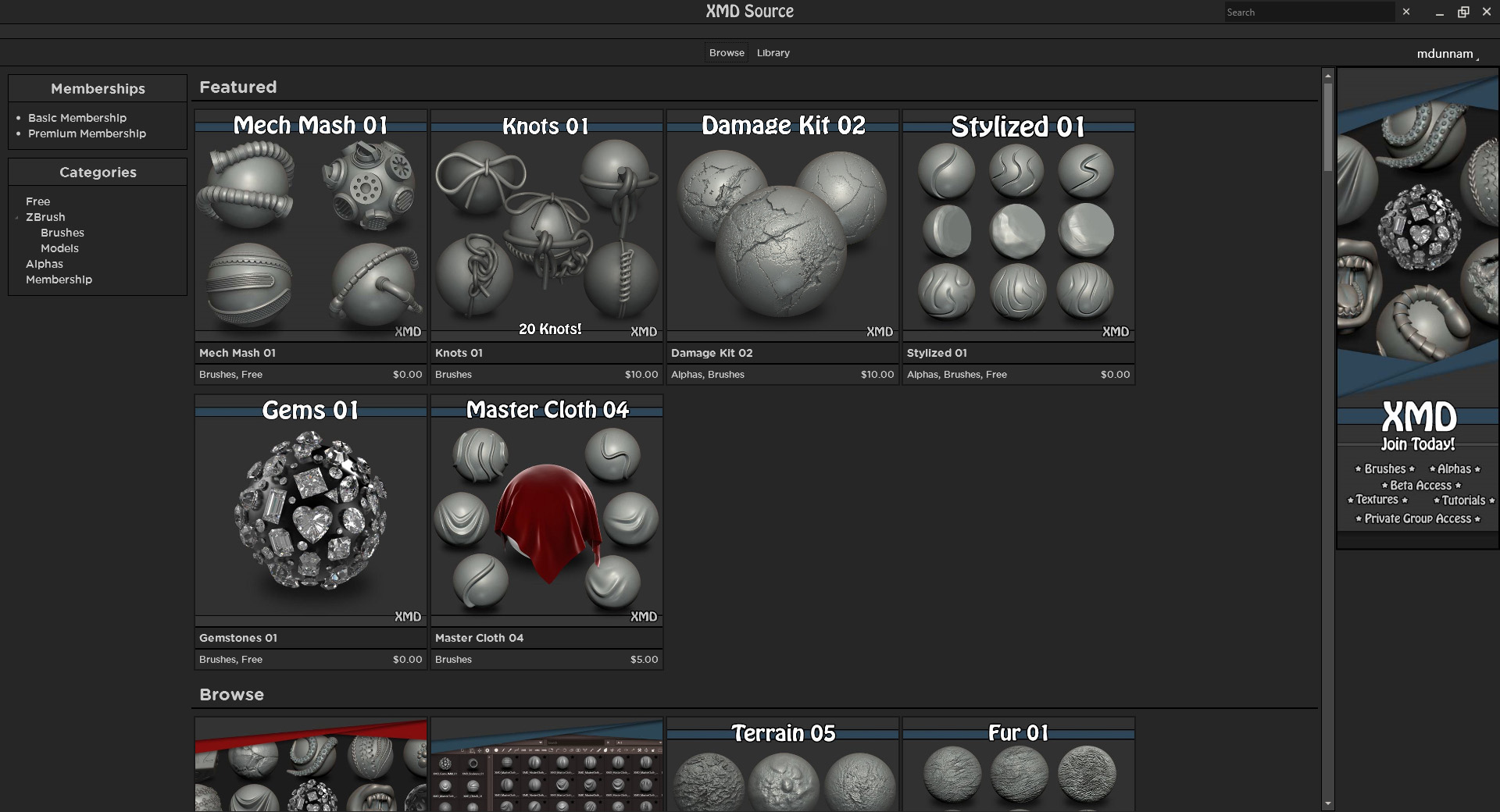This screenshot has width=1500, height=812.
Task: Click the scrollbar up arrow
Action: pyautogui.click(x=1327, y=76)
